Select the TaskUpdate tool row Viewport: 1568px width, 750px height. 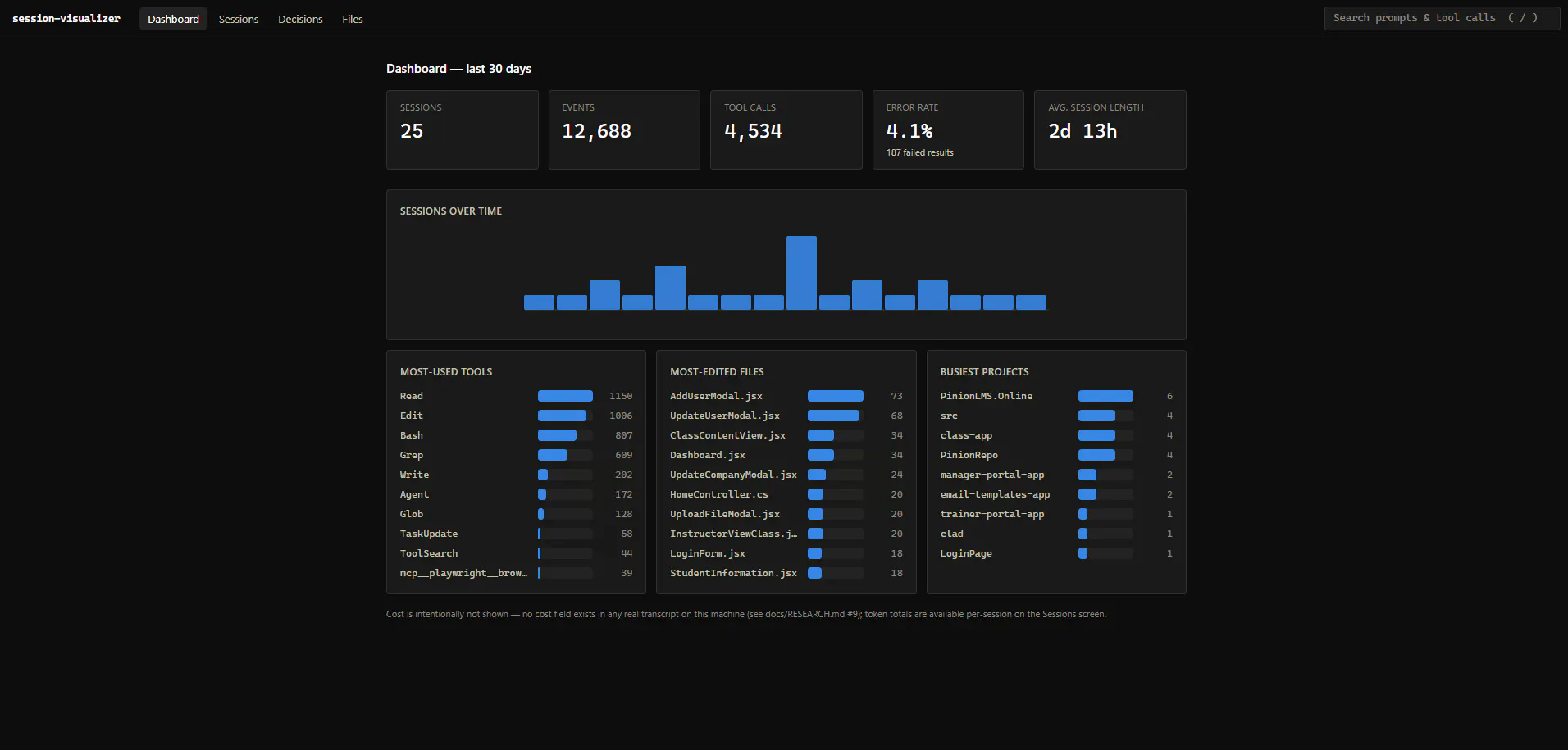516,534
